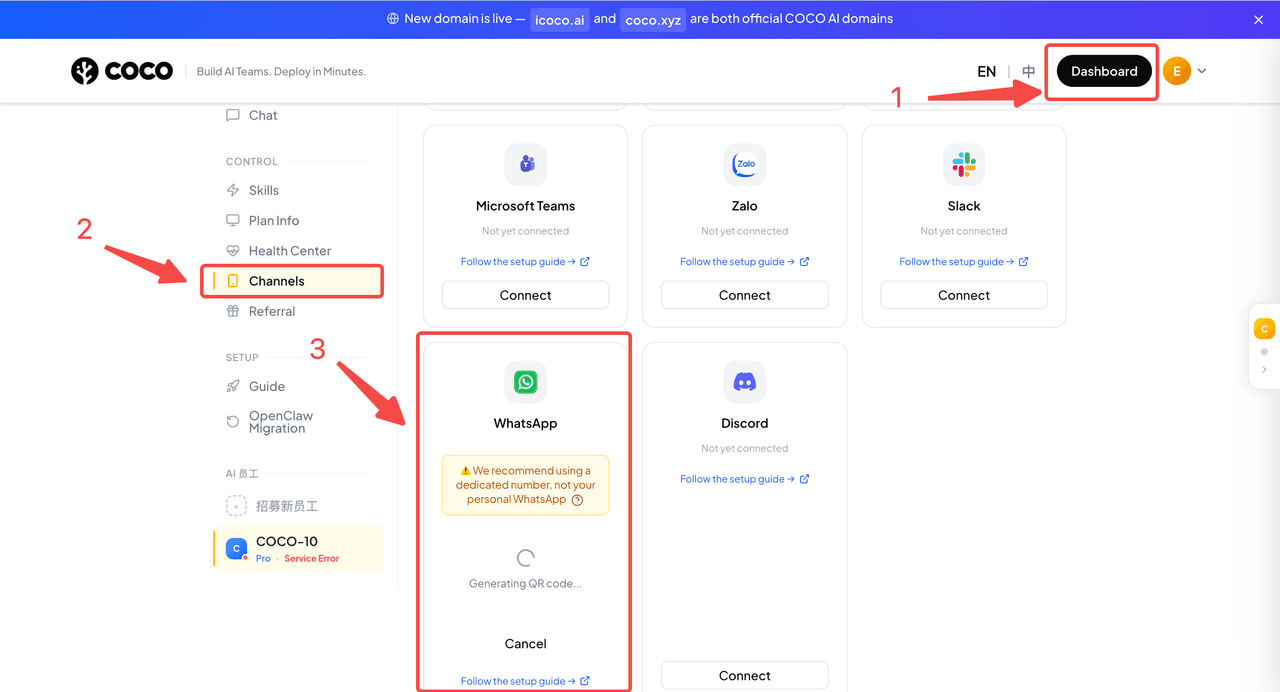1280x692 pixels.
Task: Click the Slack logo icon
Action: [964, 164]
